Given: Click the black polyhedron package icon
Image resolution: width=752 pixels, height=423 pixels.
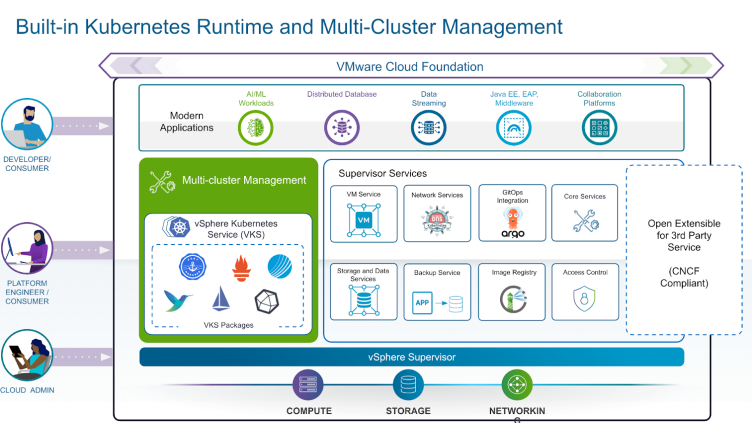Looking at the screenshot, I should [267, 301].
